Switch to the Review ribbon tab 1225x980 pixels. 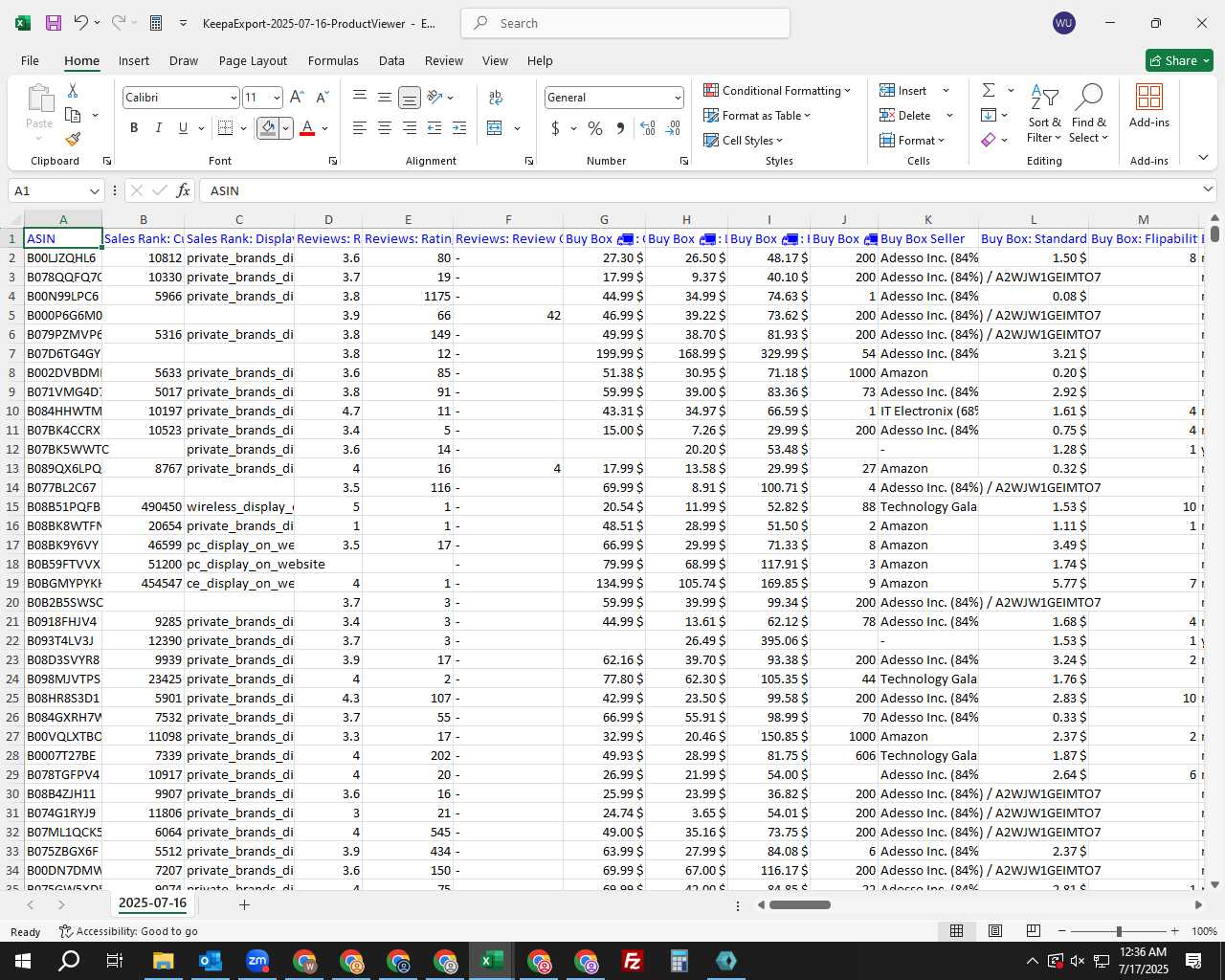(x=444, y=60)
